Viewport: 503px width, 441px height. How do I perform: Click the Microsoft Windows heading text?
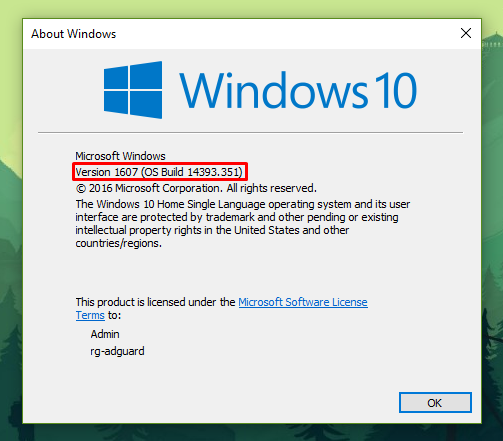tap(120, 156)
